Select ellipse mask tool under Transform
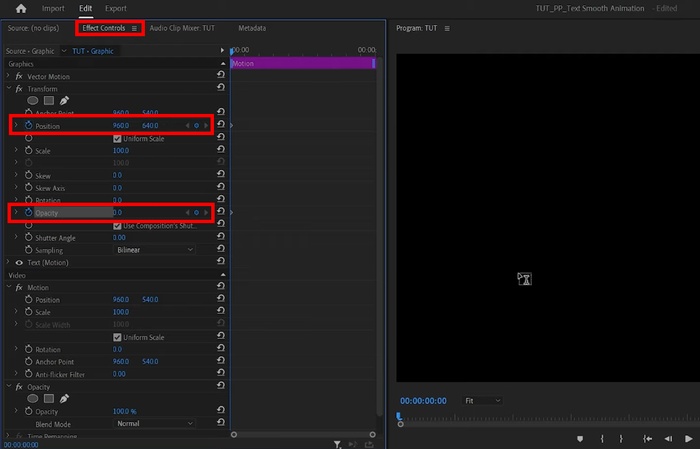 tap(32, 101)
